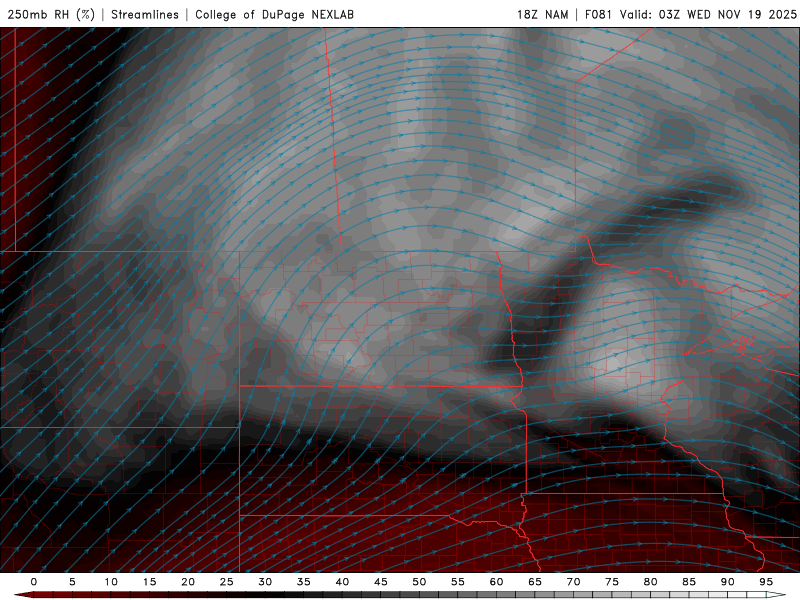Click the "45" value on color scale
This screenshot has width=800, height=600.
click(x=381, y=582)
